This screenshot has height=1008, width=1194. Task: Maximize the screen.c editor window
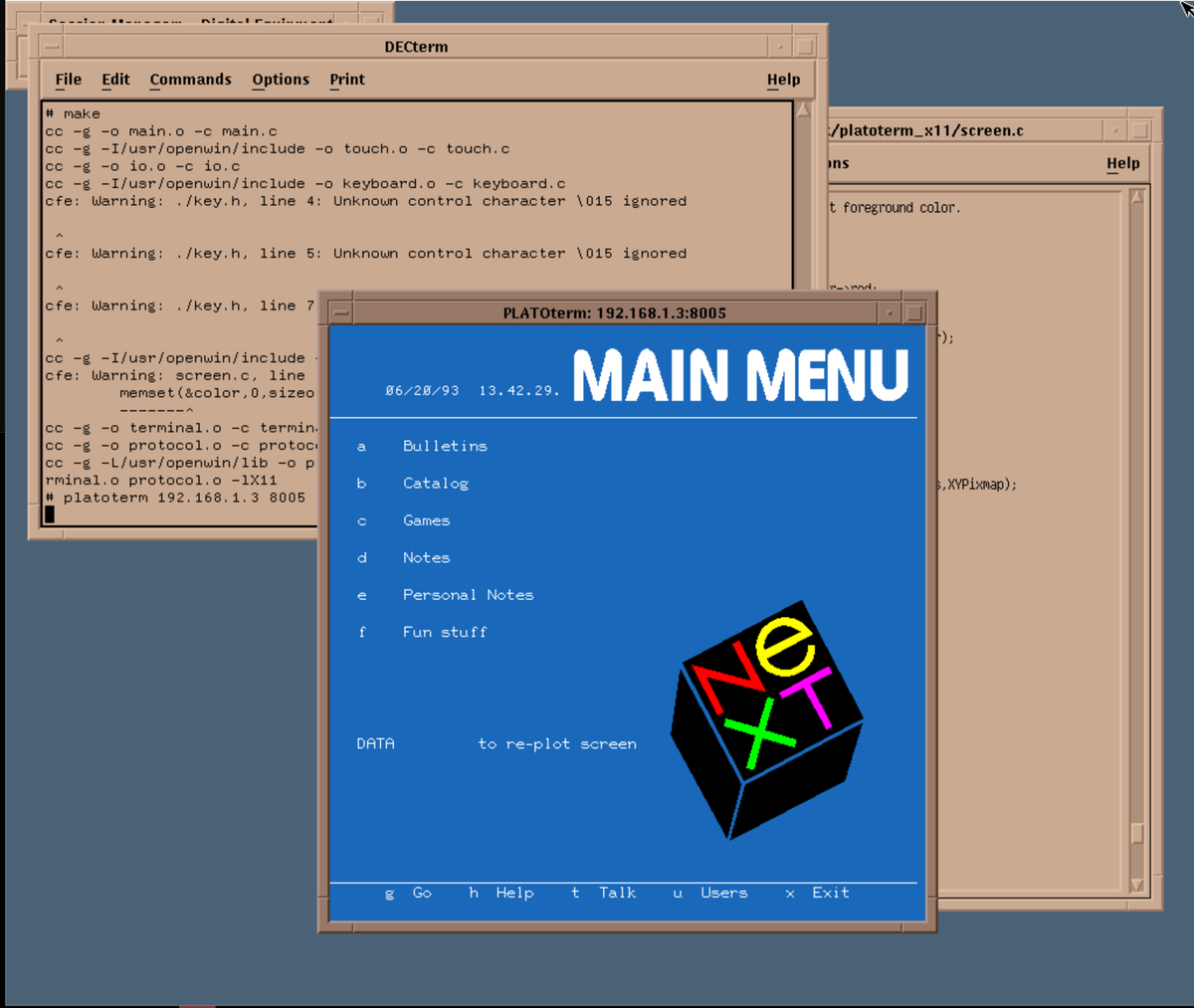[1140, 130]
